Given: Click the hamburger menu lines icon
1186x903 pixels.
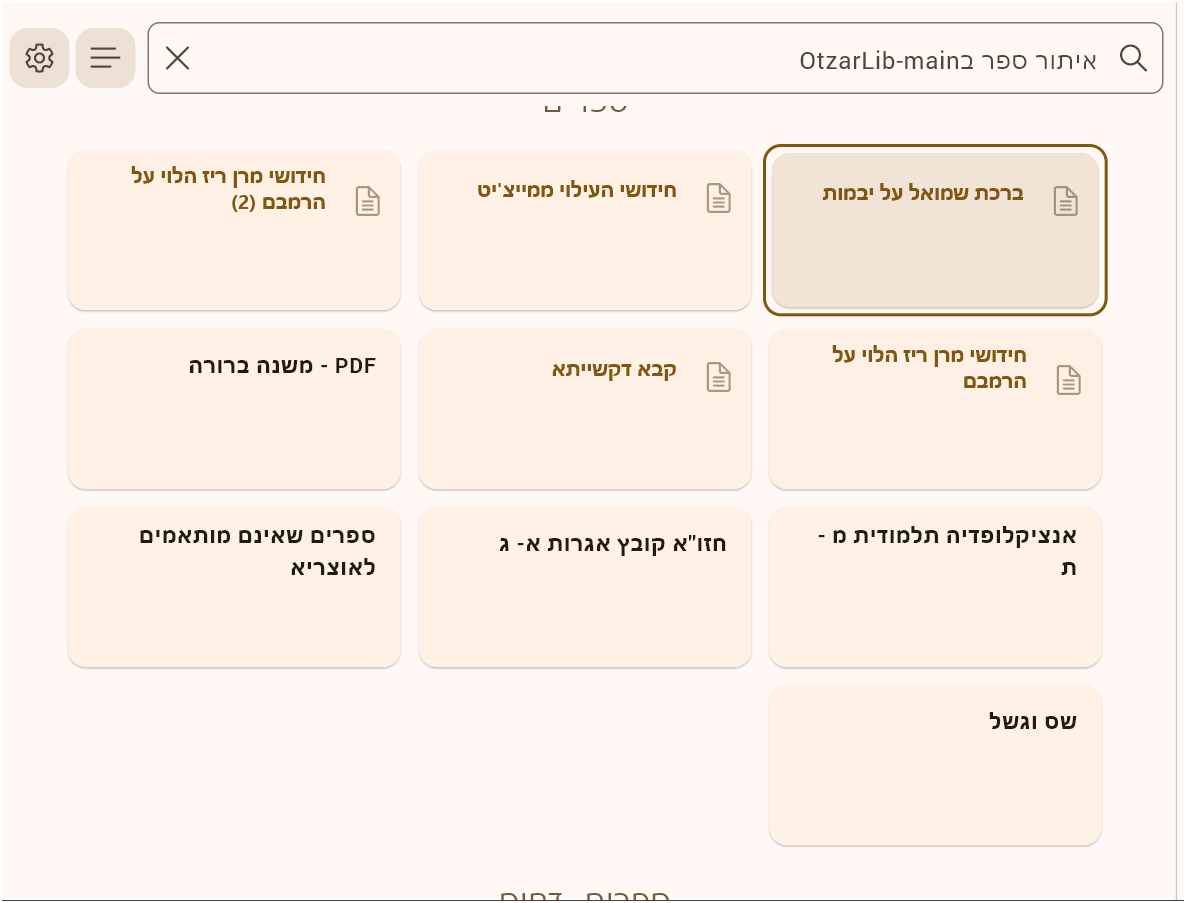Looking at the screenshot, I should coord(105,58).
